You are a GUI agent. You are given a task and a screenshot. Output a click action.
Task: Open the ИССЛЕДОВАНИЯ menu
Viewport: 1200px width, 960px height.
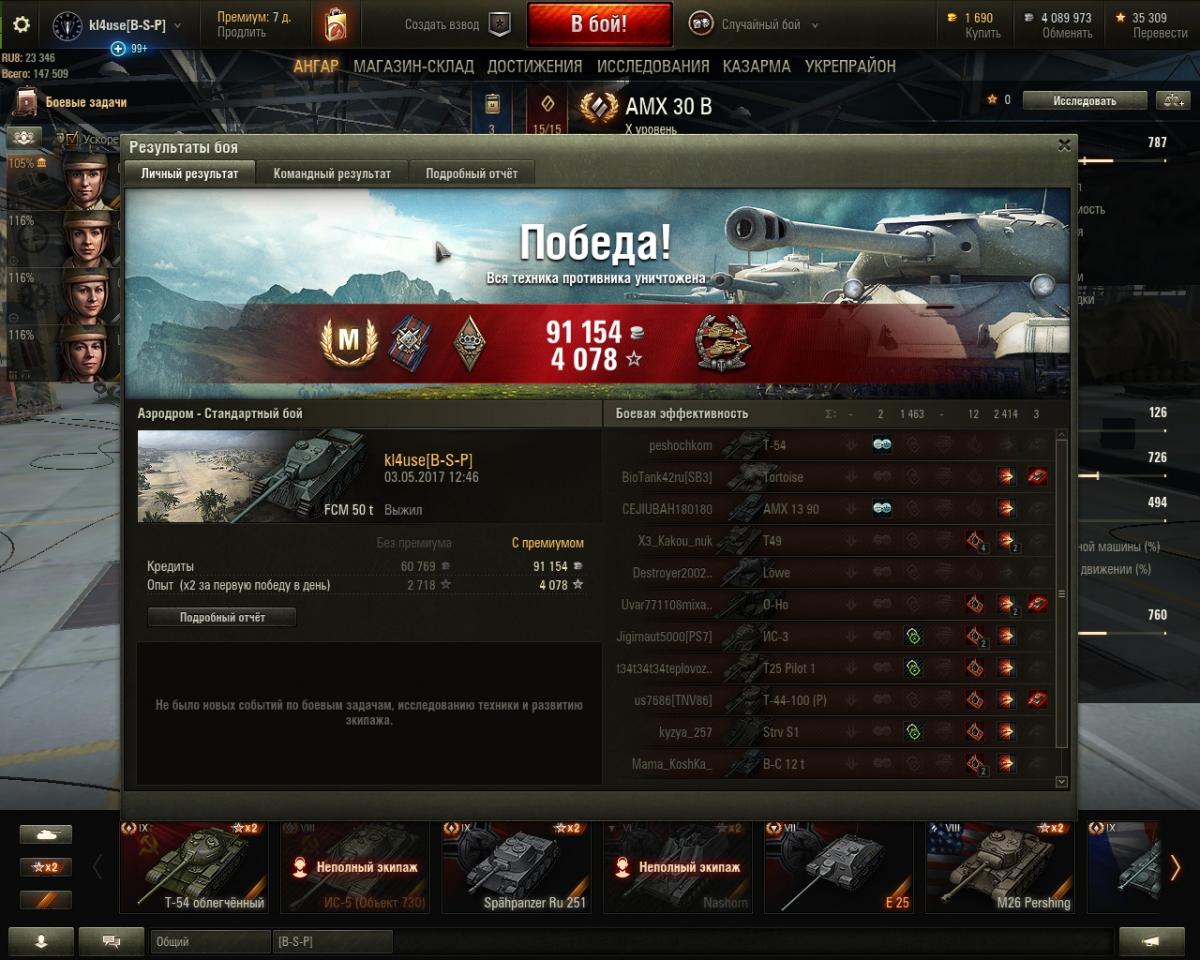pos(653,66)
